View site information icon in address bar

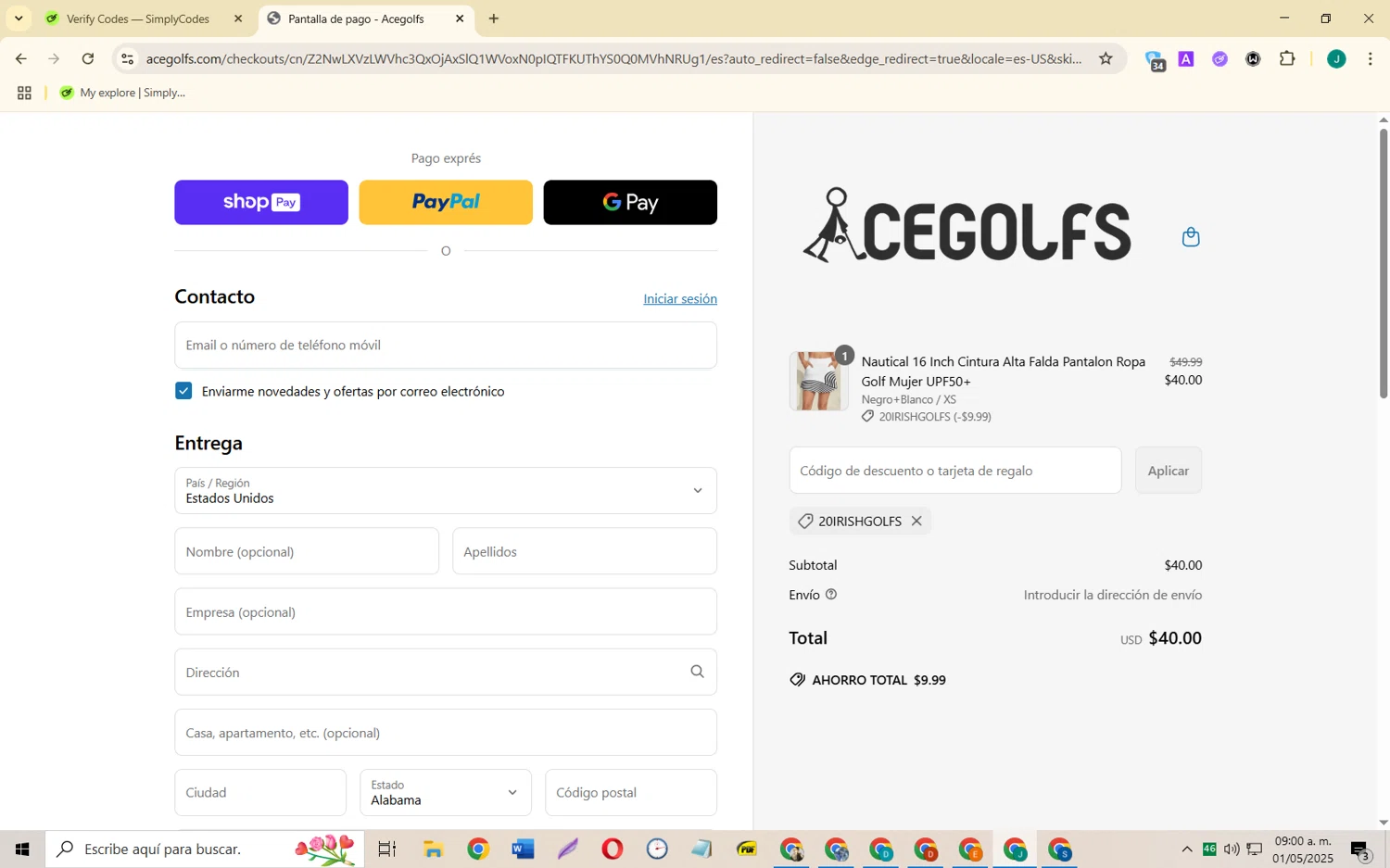pos(128,59)
